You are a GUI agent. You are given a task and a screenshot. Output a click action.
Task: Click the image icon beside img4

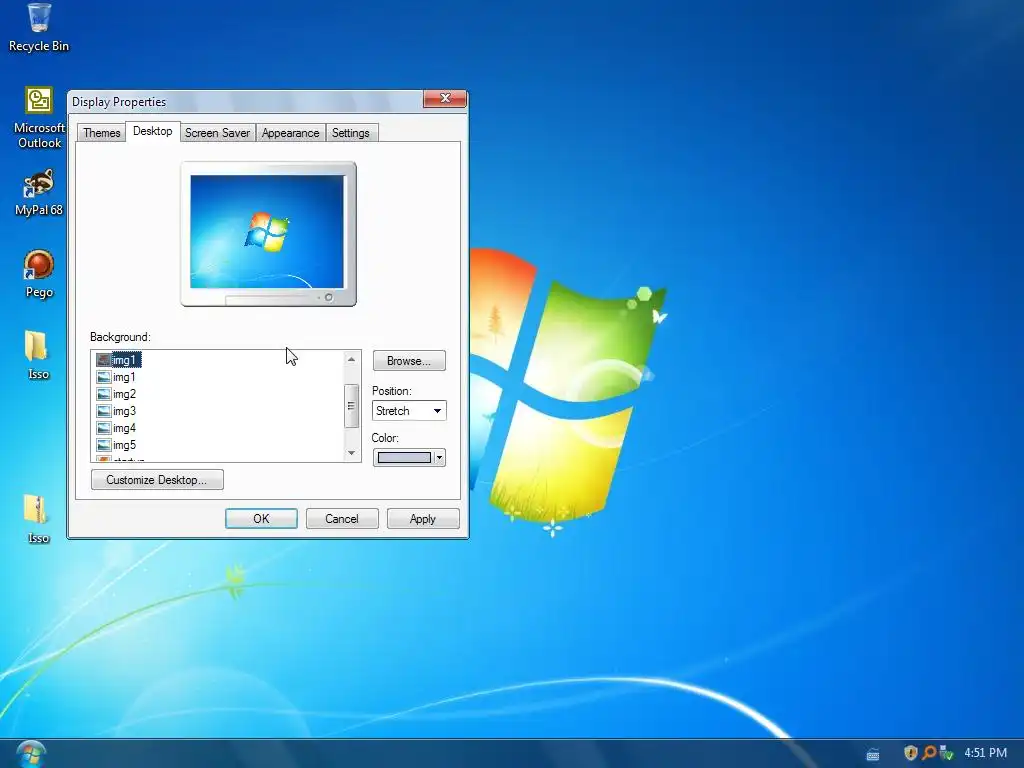pyautogui.click(x=103, y=428)
